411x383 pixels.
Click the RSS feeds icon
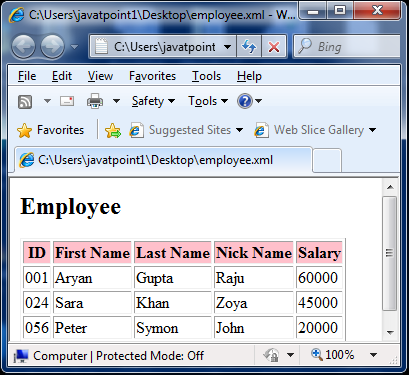click(25, 101)
